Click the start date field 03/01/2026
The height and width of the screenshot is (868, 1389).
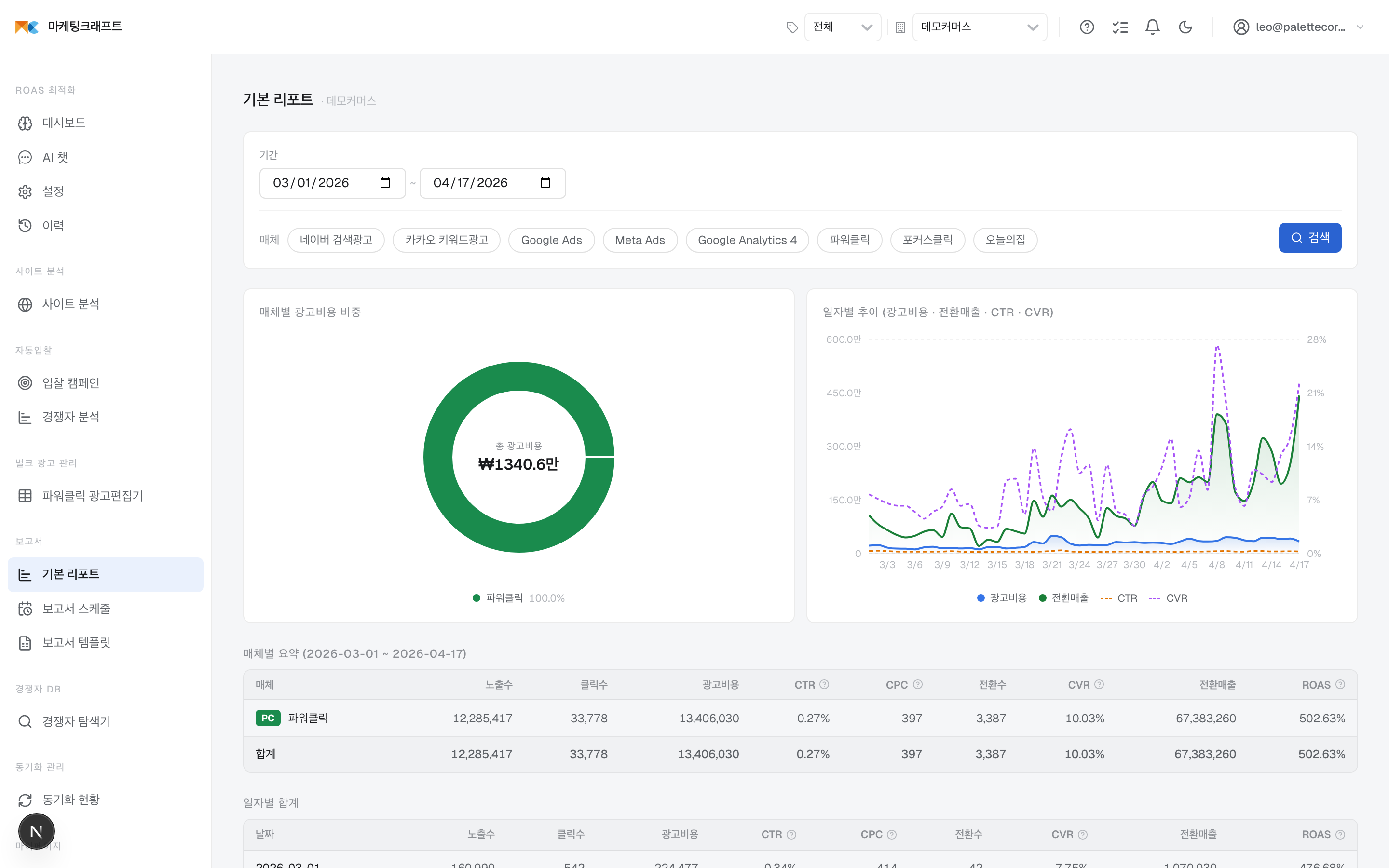(x=332, y=183)
